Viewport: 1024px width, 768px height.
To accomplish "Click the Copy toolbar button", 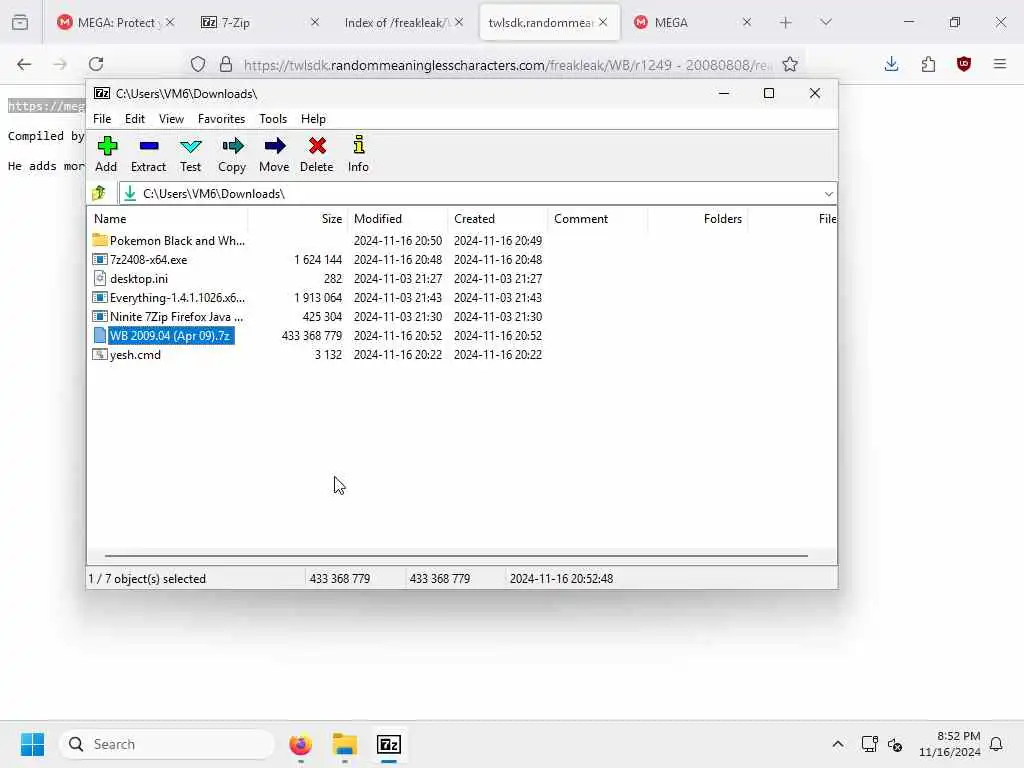I will (232, 154).
